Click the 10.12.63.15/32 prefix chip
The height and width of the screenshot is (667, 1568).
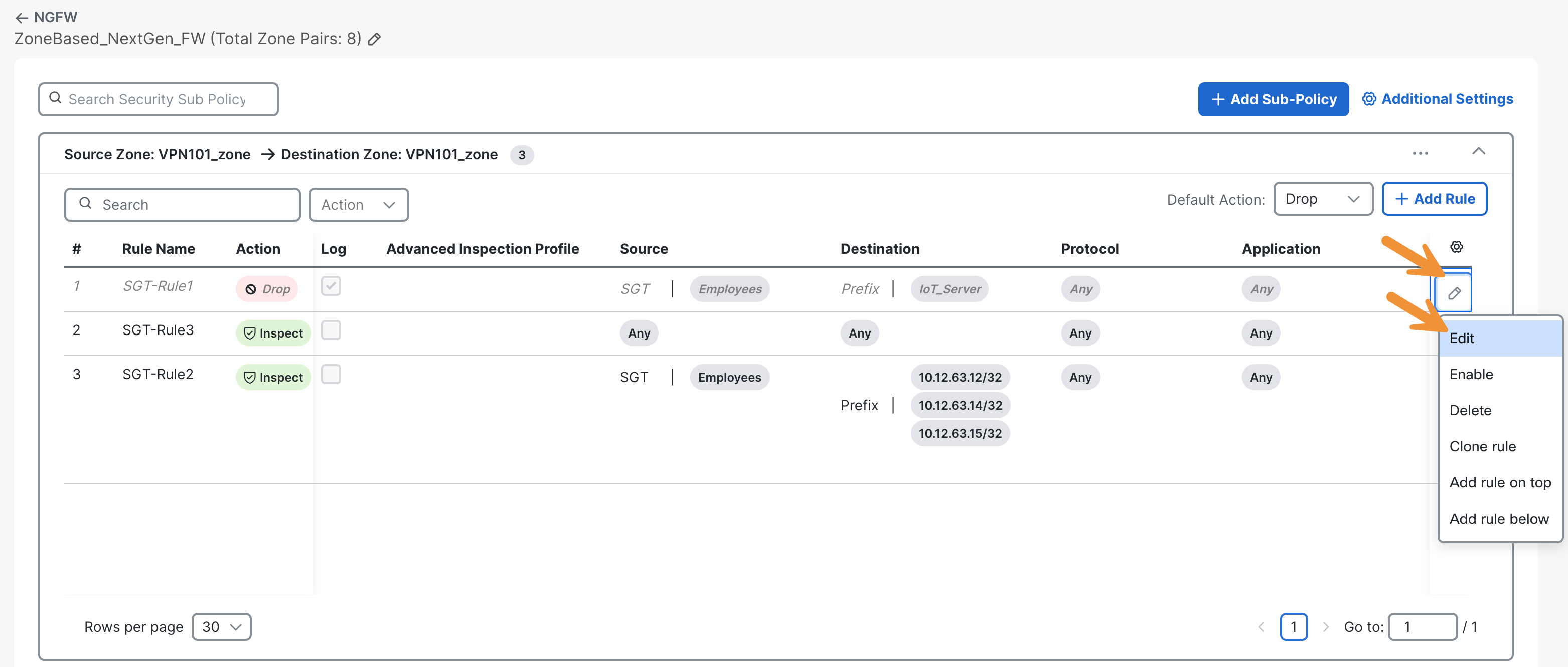point(960,433)
